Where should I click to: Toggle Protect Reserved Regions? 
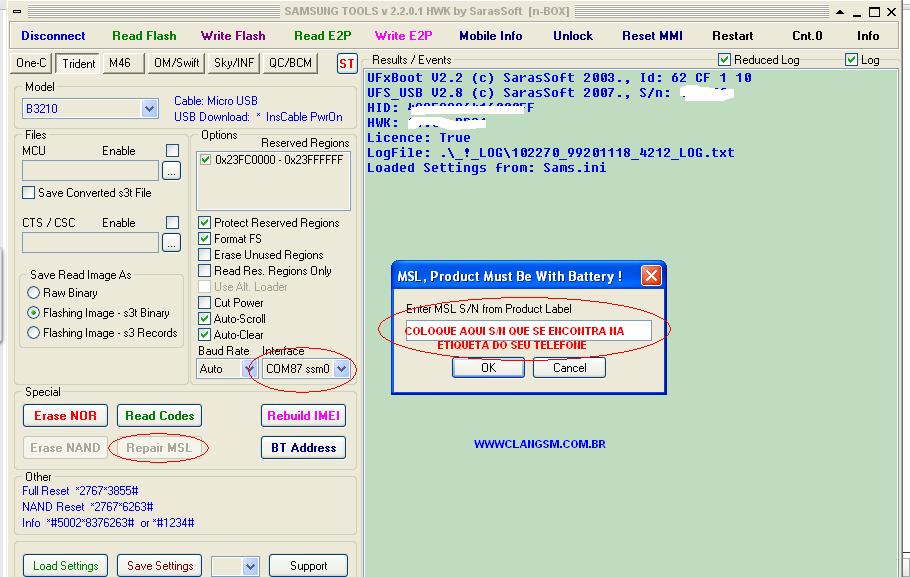point(204,222)
